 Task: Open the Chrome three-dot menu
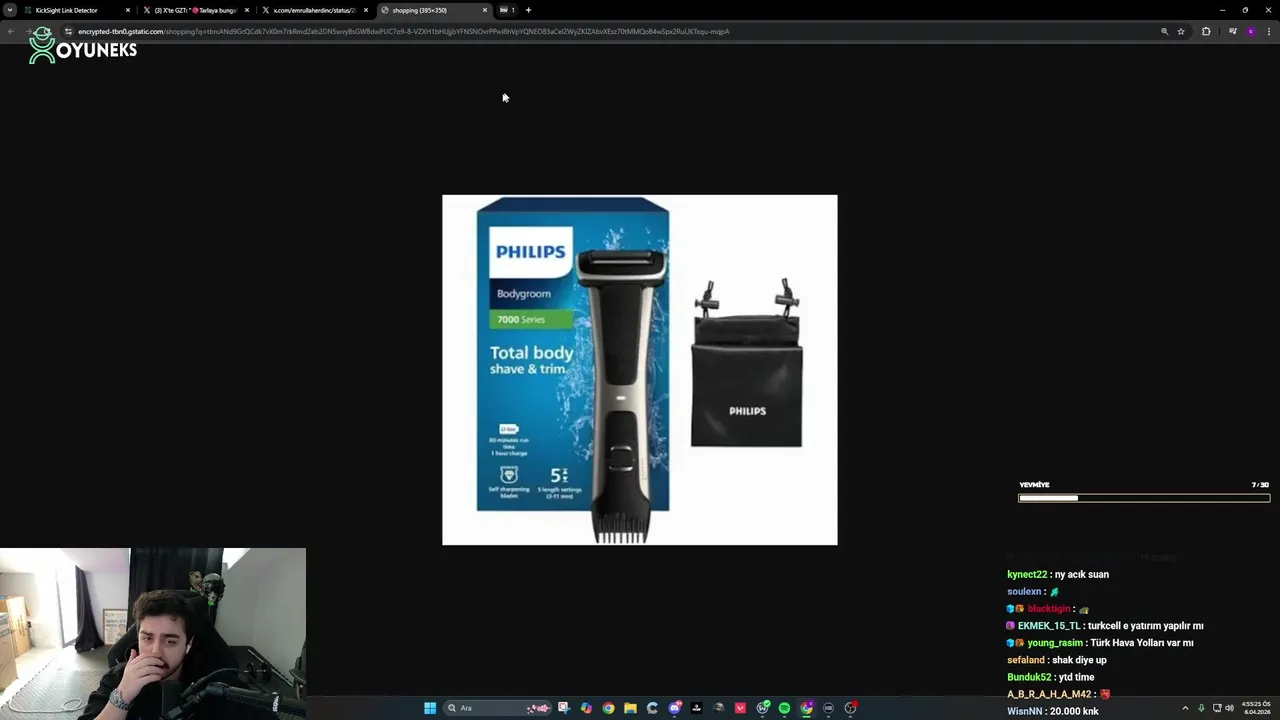[x=1269, y=31]
